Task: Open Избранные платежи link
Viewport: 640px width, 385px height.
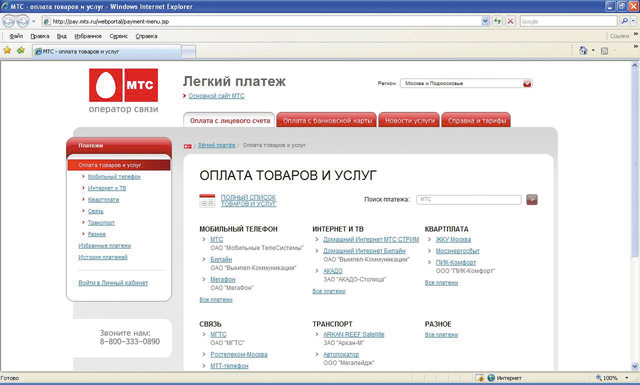Action: 104,245
